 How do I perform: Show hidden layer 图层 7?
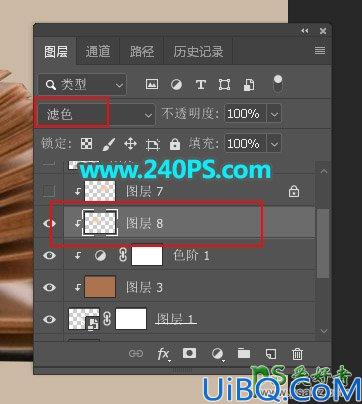coord(49,191)
